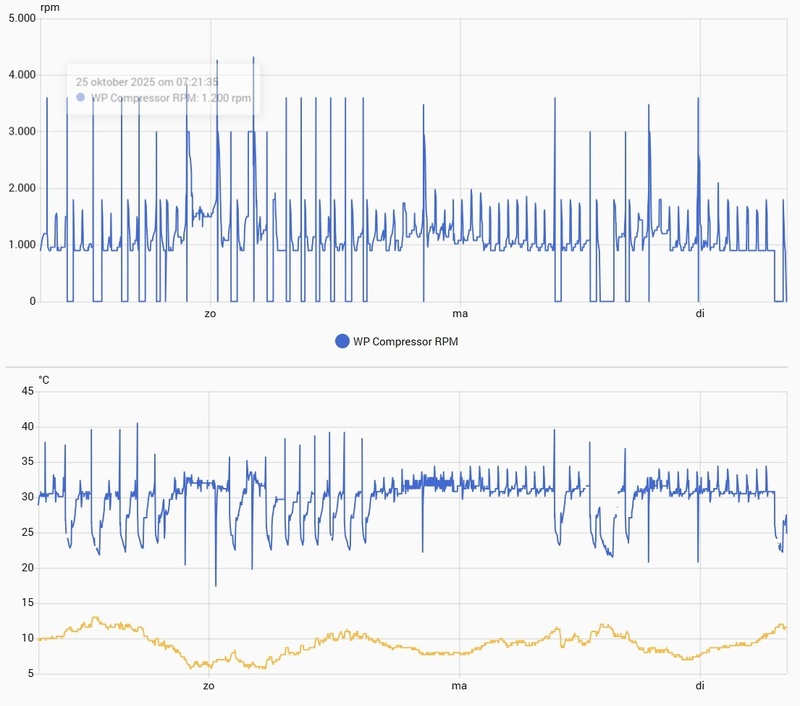Select the 'ma' label on the temperature chart

(459, 686)
